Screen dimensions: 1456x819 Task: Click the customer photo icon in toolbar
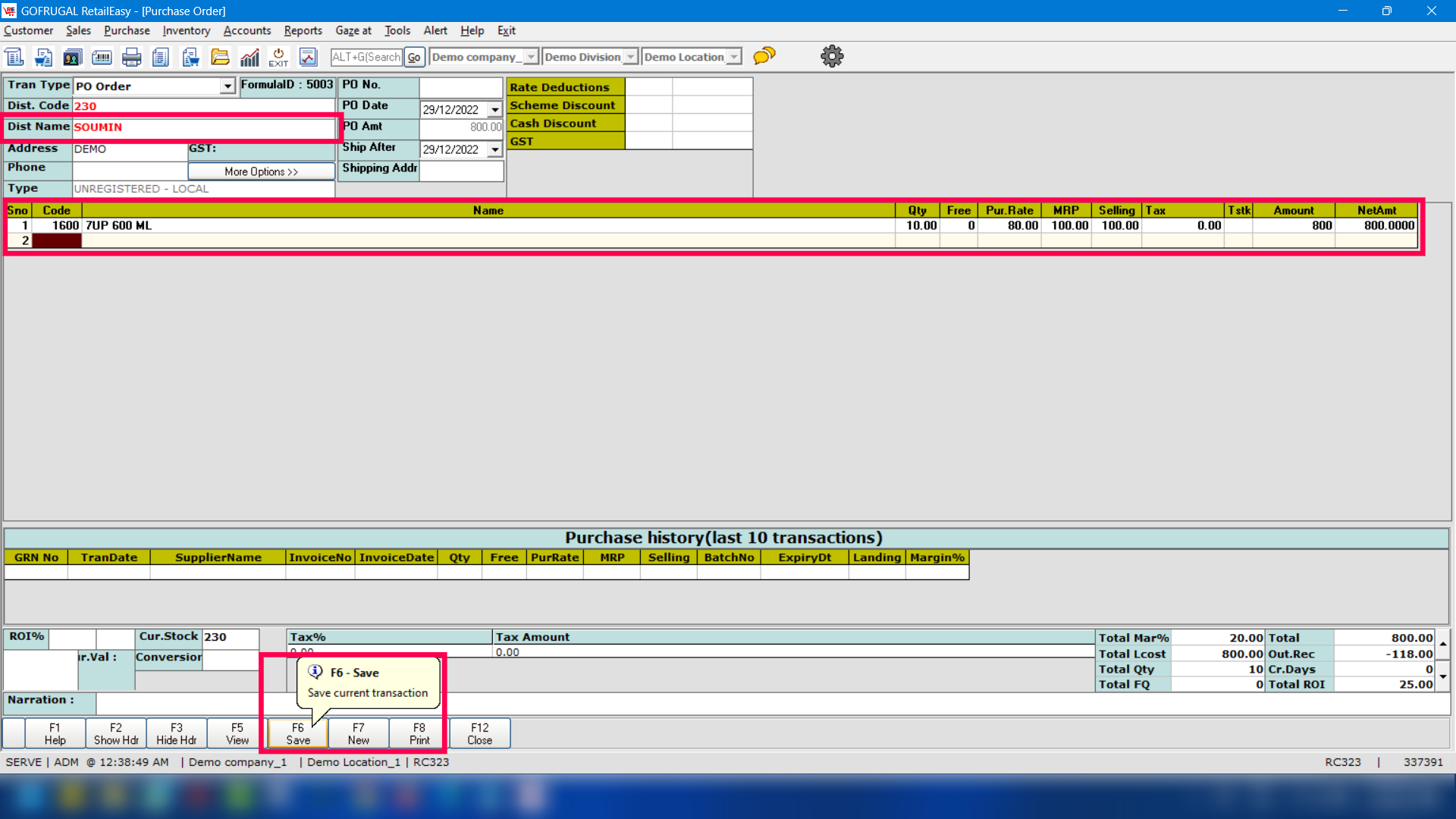pyautogui.click(x=73, y=57)
